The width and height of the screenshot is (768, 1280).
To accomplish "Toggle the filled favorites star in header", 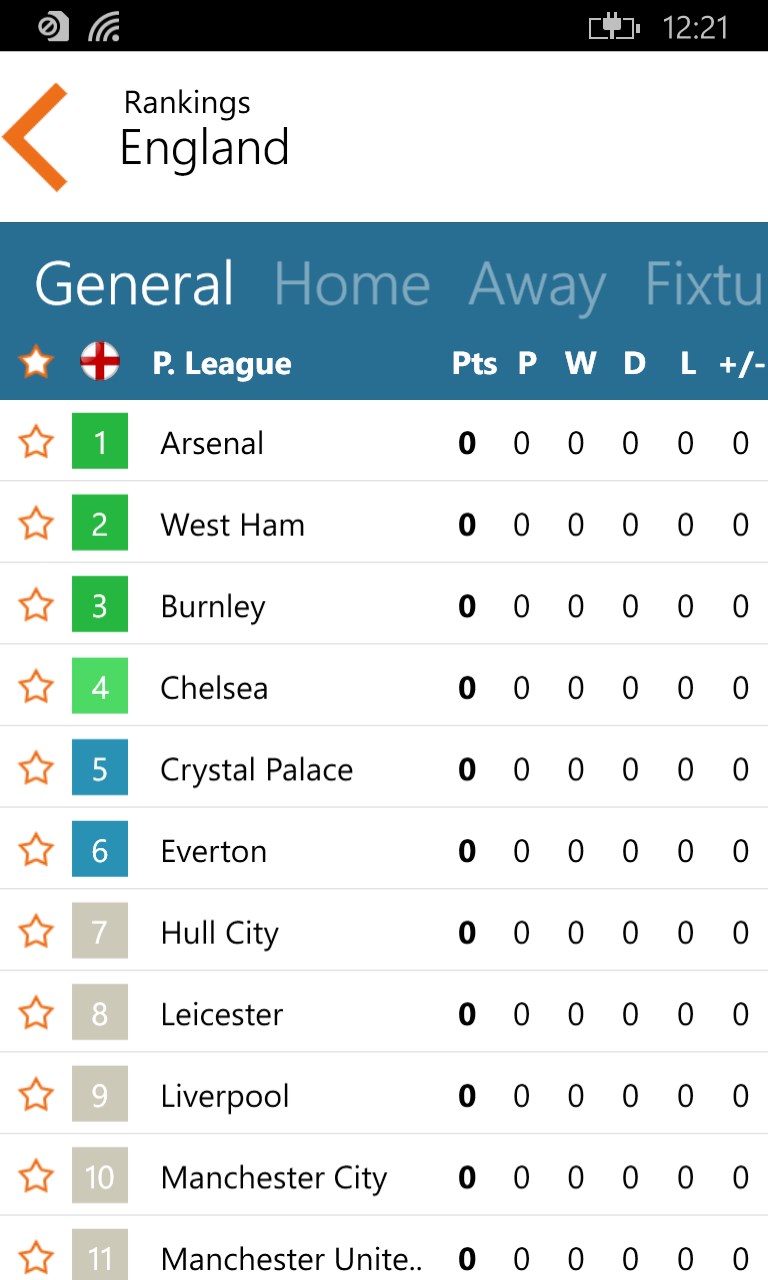I will point(36,362).
